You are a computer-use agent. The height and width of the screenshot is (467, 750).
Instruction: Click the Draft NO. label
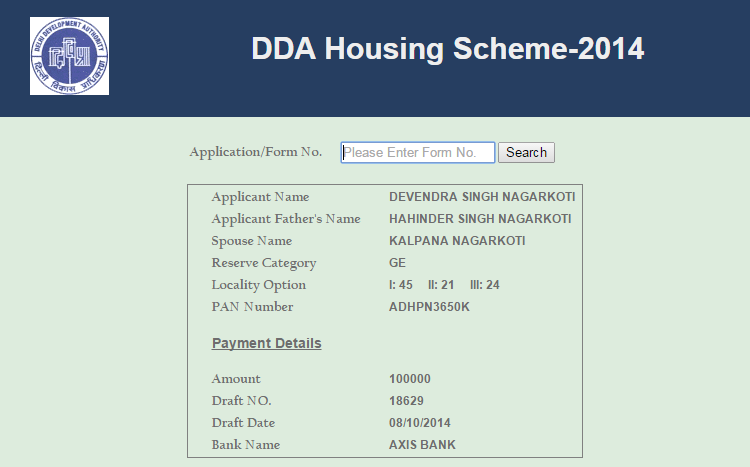(x=242, y=400)
